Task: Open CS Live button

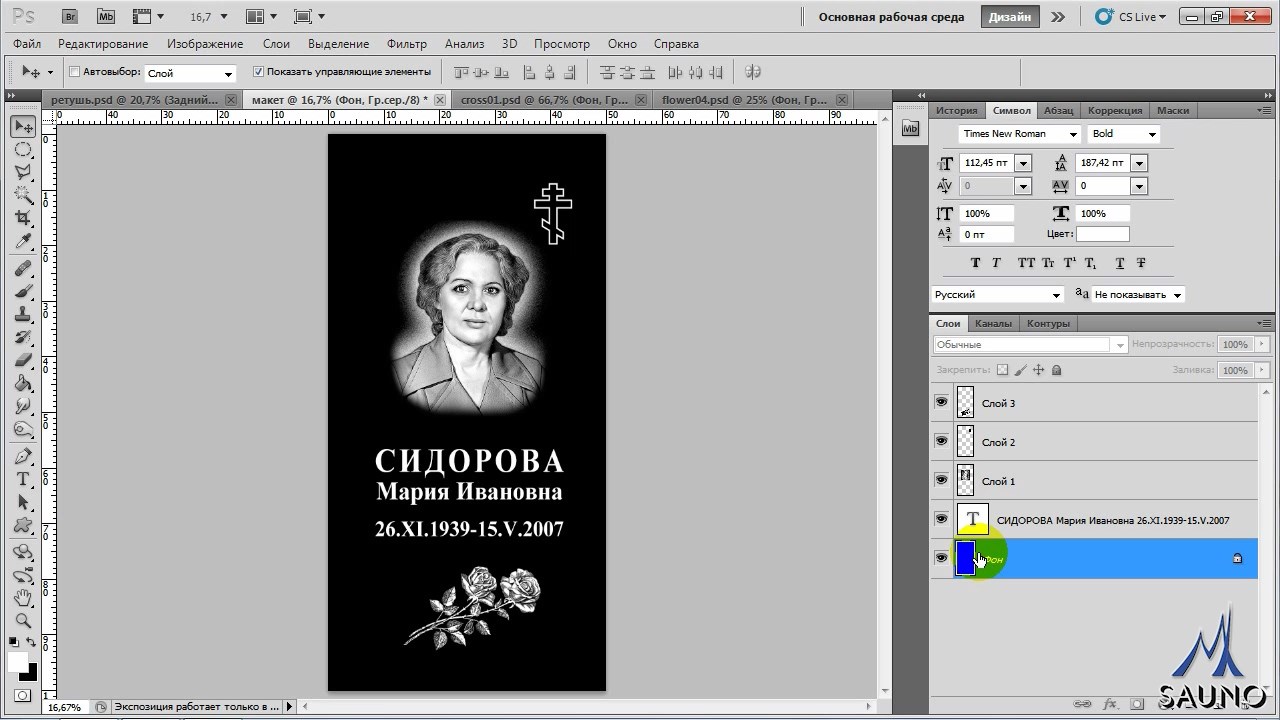Action: [1131, 17]
